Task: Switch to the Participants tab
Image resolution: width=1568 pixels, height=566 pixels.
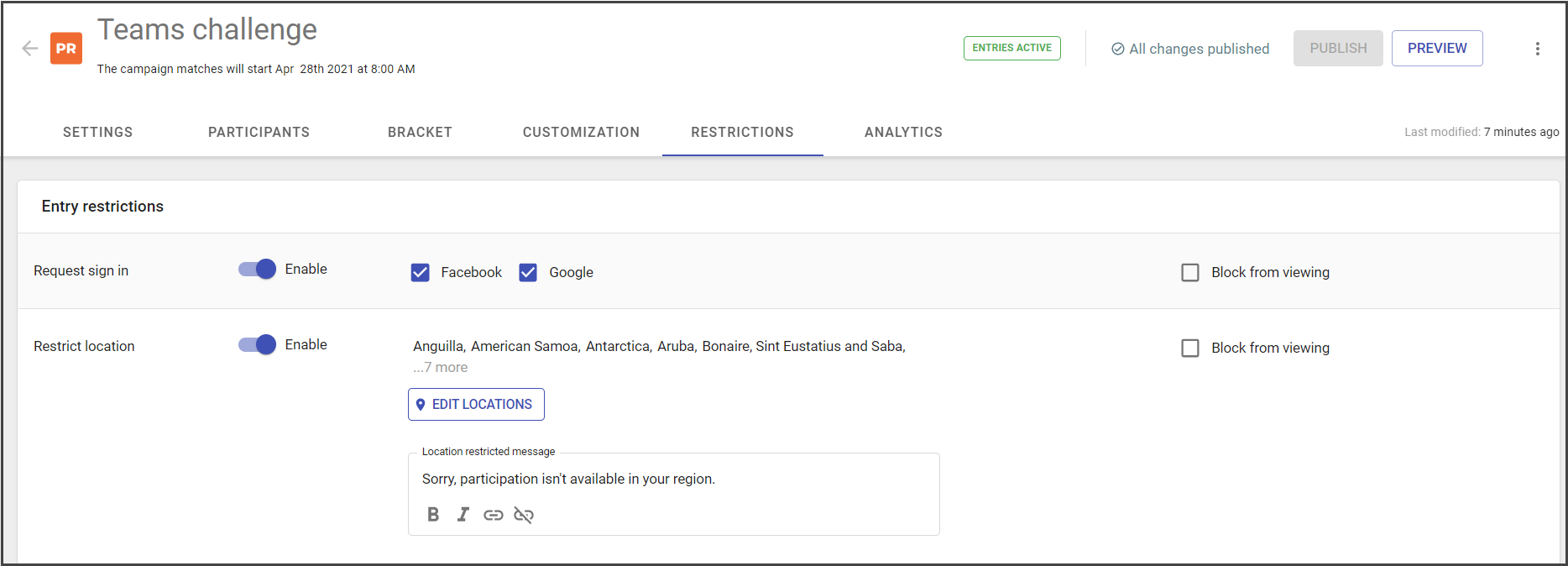Action: pyautogui.click(x=259, y=132)
